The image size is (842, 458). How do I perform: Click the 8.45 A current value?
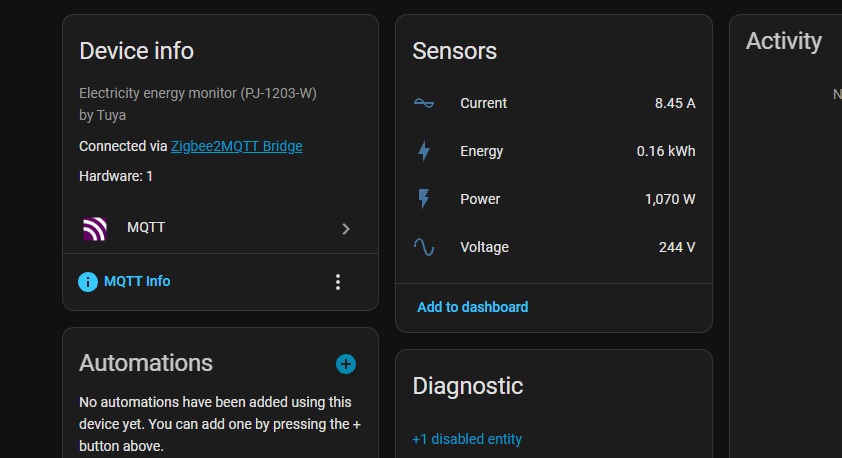(675, 103)
